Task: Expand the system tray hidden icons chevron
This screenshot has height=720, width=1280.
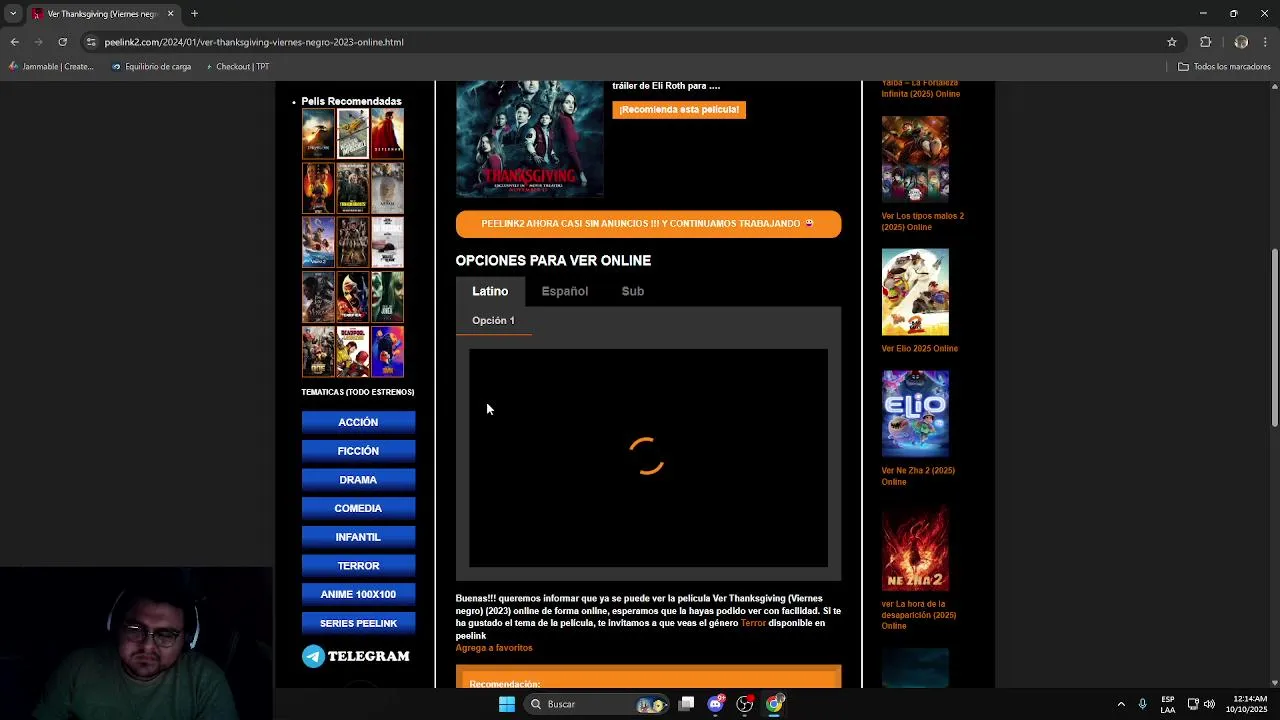Action: [x=1121, y=704]
